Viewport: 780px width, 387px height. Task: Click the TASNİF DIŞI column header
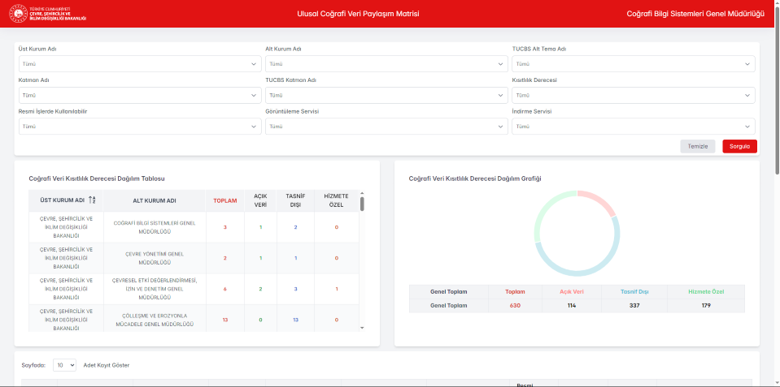(x=295, y=200)
